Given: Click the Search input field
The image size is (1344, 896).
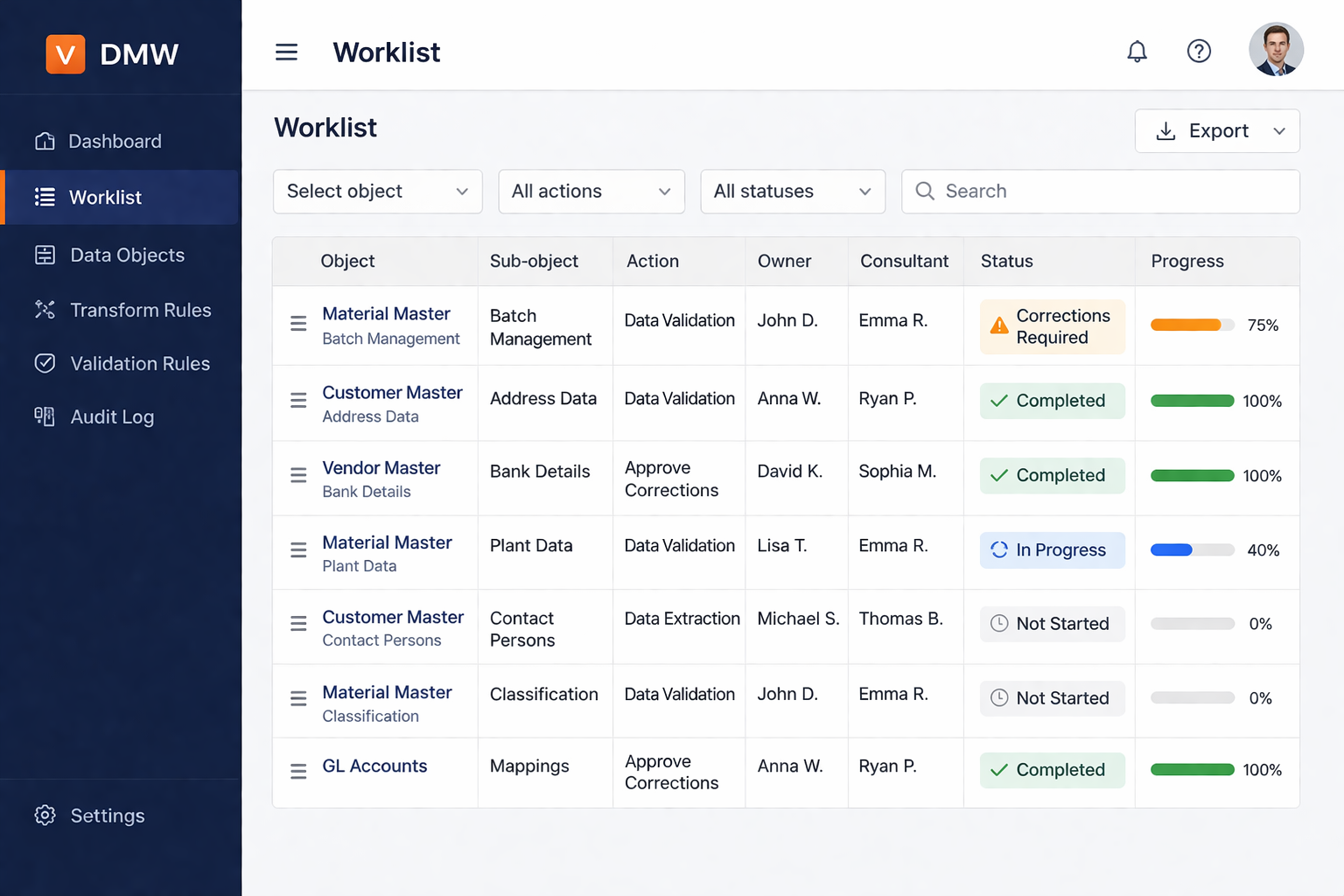Looking at the screenshot, I should (1100, 192).
